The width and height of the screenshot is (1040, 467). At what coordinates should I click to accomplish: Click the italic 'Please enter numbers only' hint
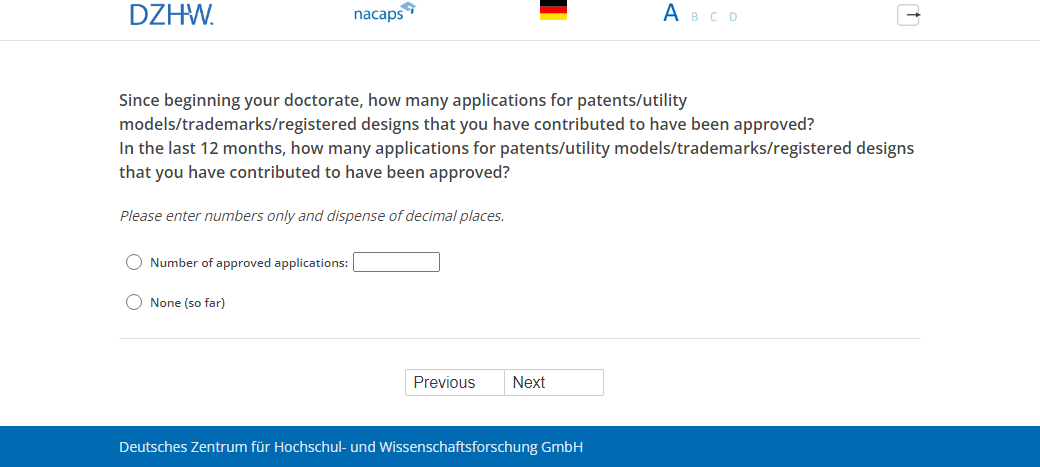point(311,216)
